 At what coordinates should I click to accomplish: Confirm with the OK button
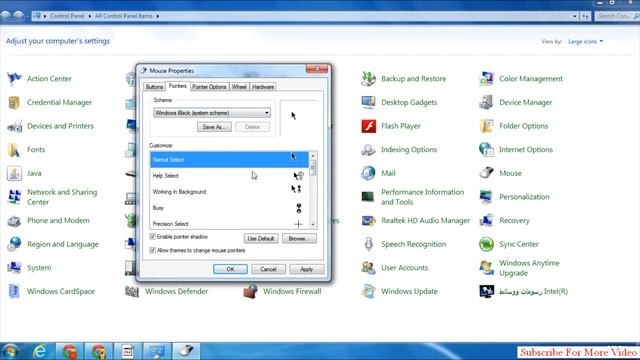tap(230, 269)
